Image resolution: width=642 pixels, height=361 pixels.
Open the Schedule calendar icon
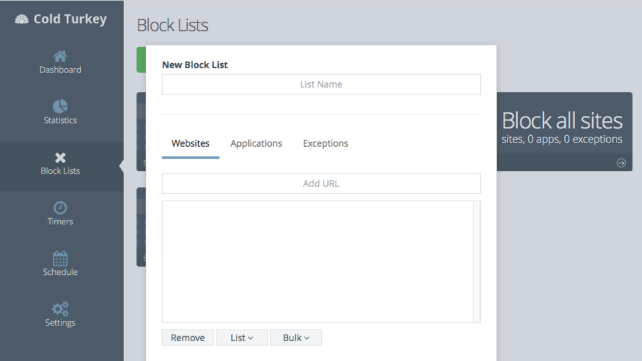60,258
